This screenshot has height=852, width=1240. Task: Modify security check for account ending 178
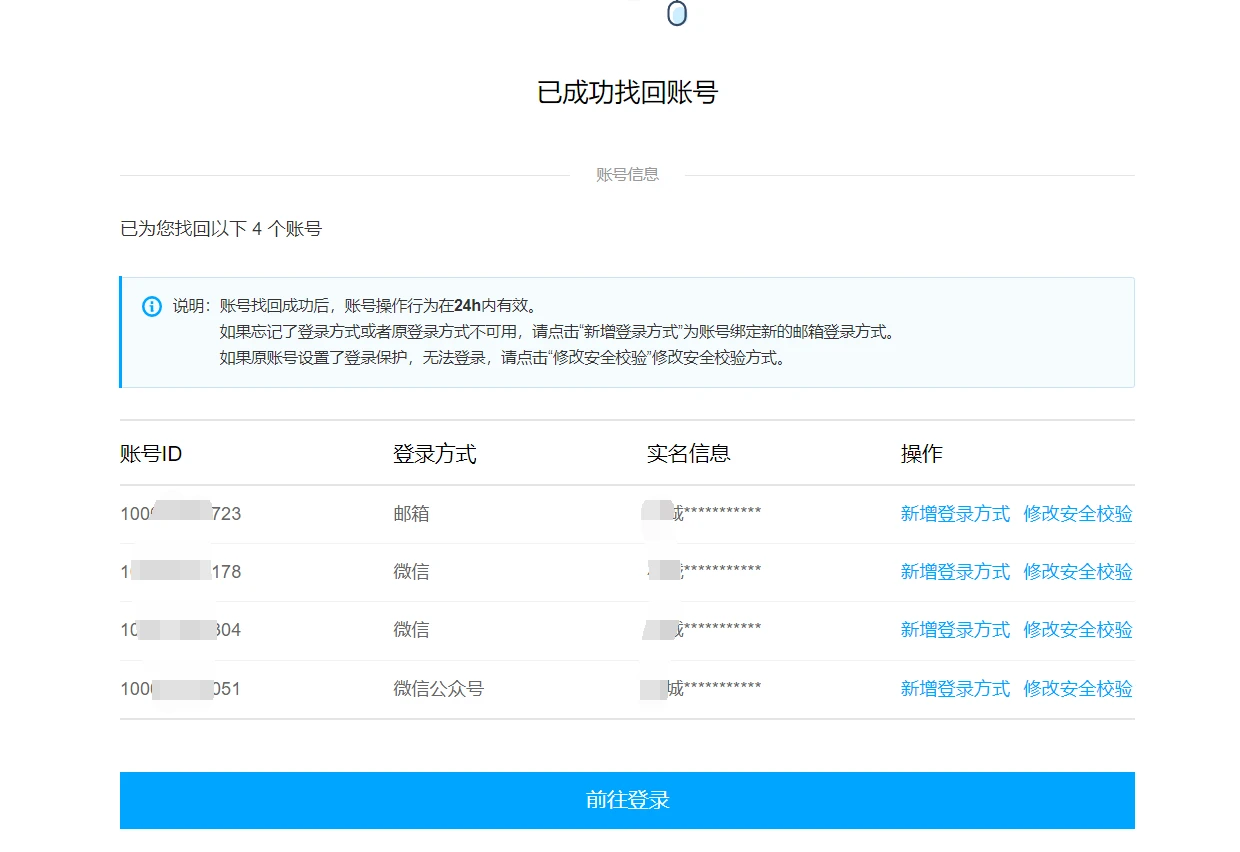click(x=1078, y=572)
